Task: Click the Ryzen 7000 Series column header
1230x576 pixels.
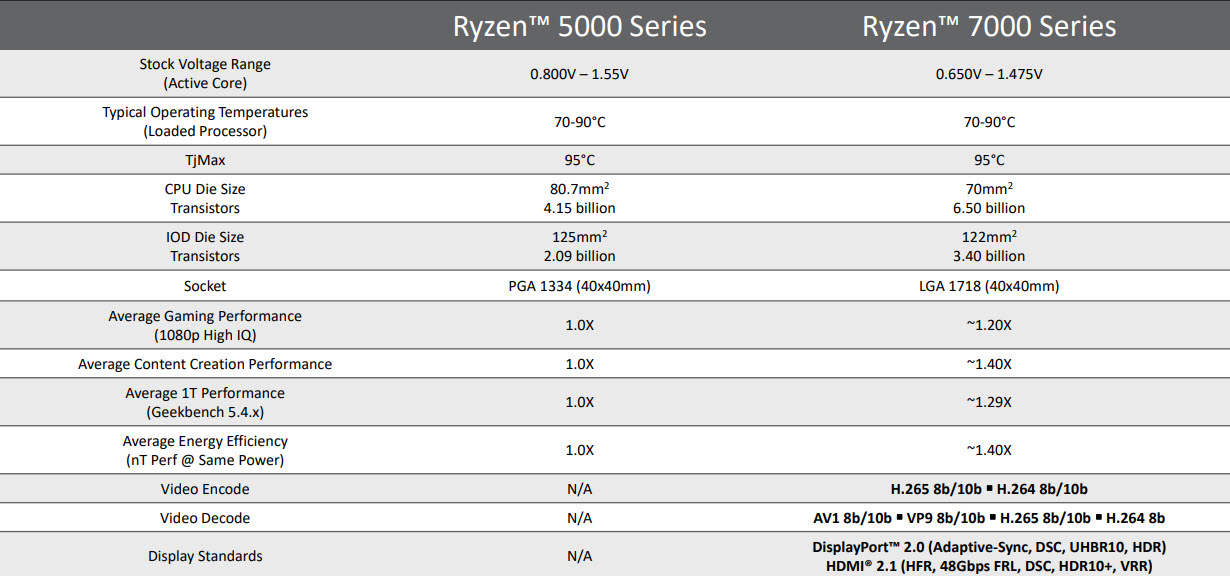Action: pyautogui.click(x=989, y=26)
